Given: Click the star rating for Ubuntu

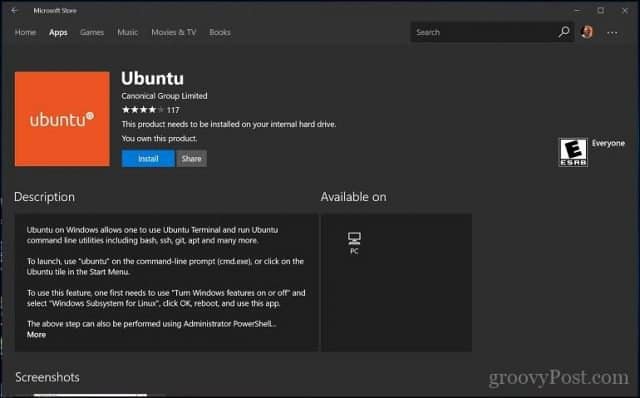Looking at the screenshot, I should tap(143, 109).
